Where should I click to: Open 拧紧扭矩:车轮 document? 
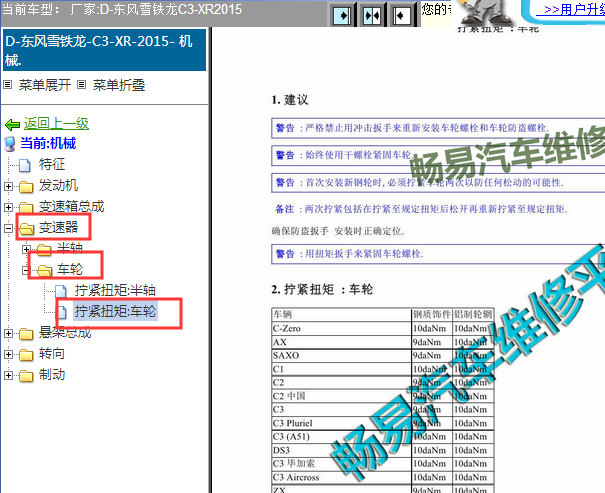[115, 311]
